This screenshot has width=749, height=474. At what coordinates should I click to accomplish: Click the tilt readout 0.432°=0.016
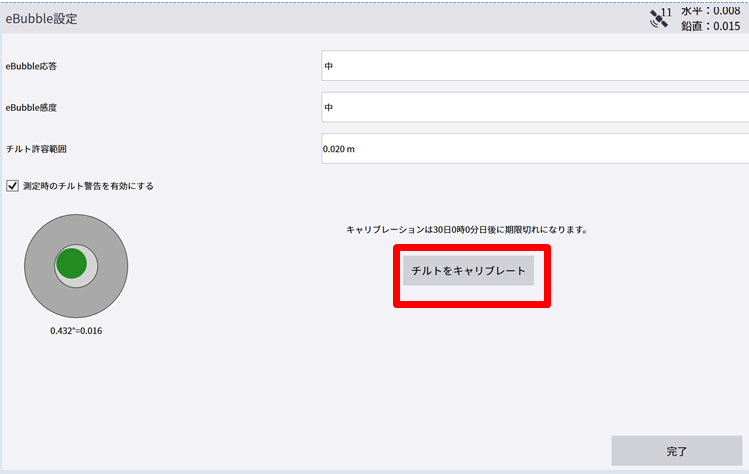76,330
